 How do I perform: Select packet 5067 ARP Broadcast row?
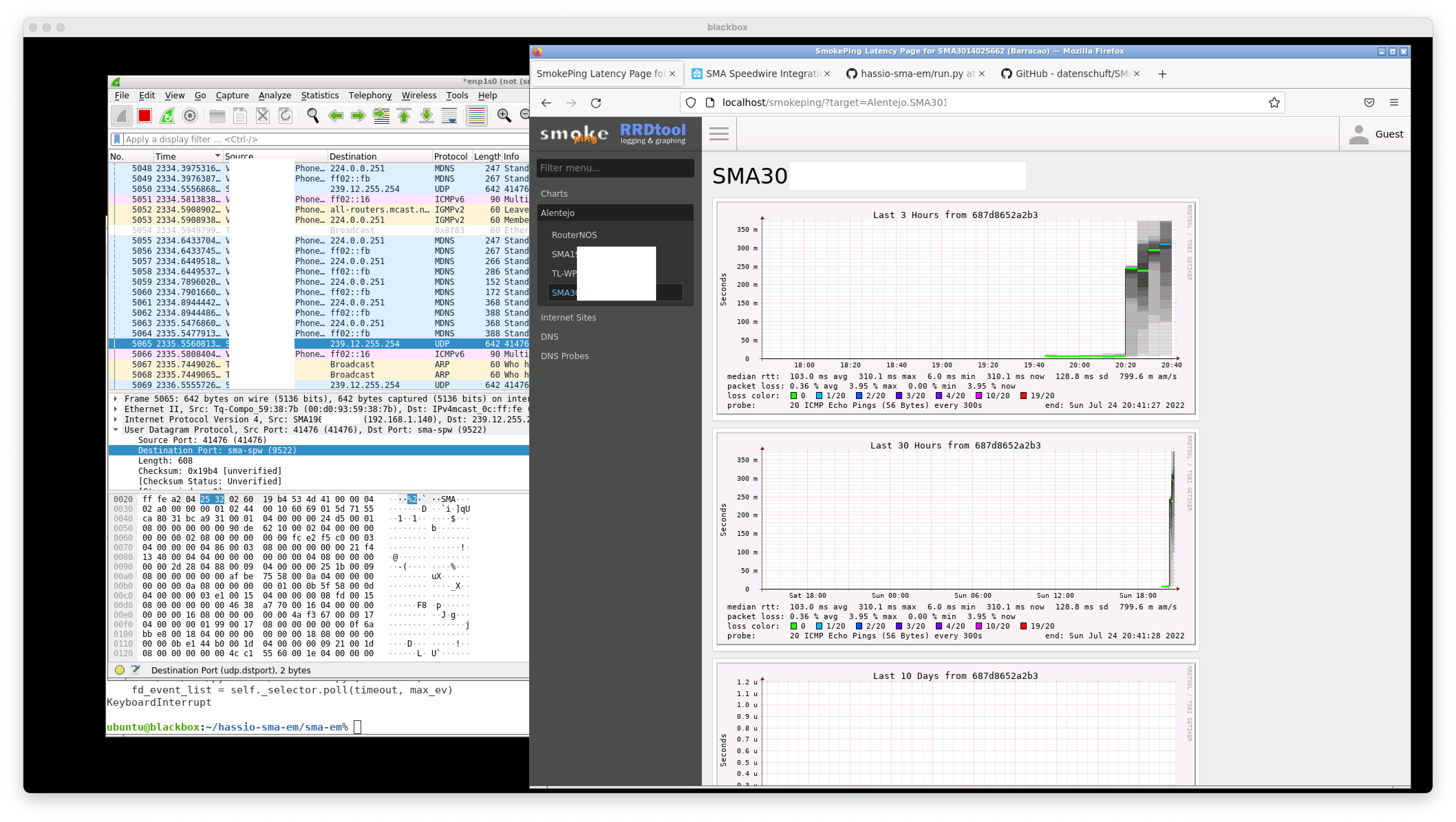pyautogui.click(x=319, y=364)
